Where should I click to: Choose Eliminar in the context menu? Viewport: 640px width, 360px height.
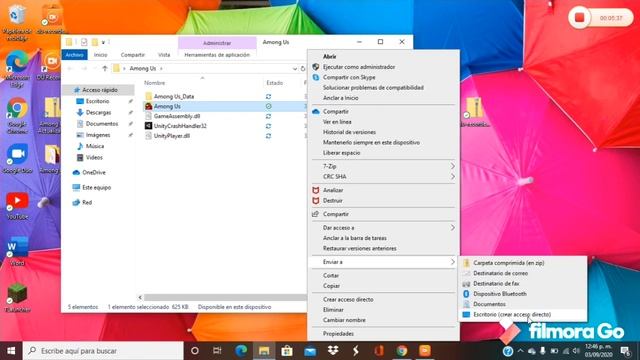[x=333, y=310]
